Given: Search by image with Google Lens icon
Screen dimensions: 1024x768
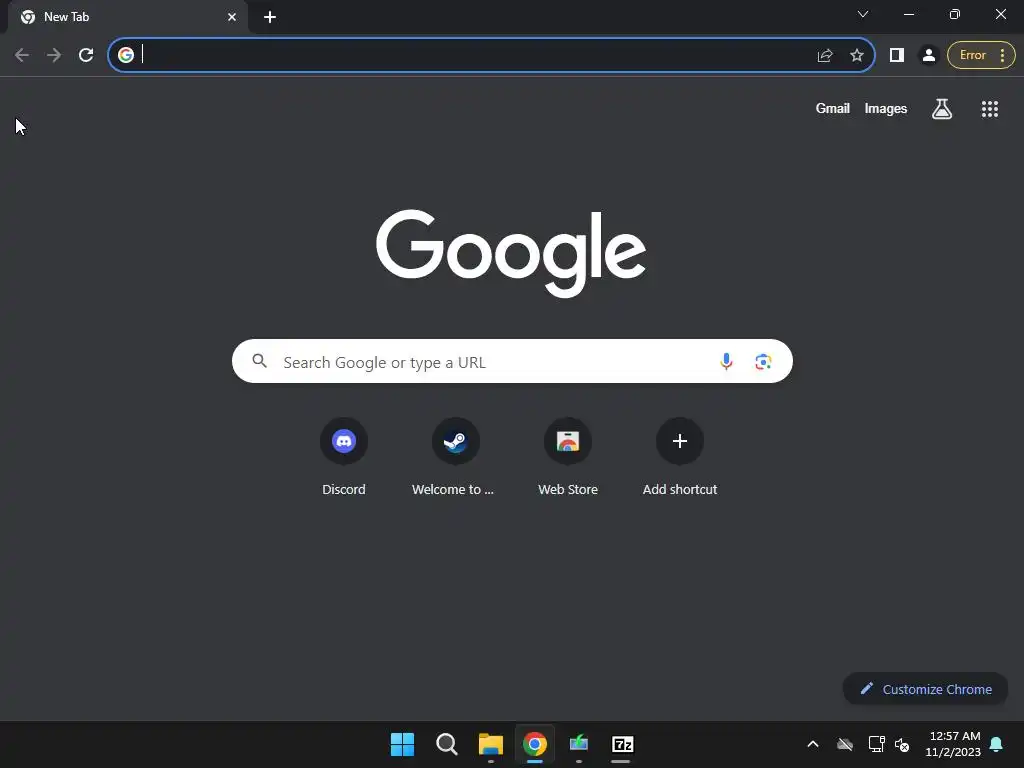Looking at the screenshot, I should pos(763,361).
